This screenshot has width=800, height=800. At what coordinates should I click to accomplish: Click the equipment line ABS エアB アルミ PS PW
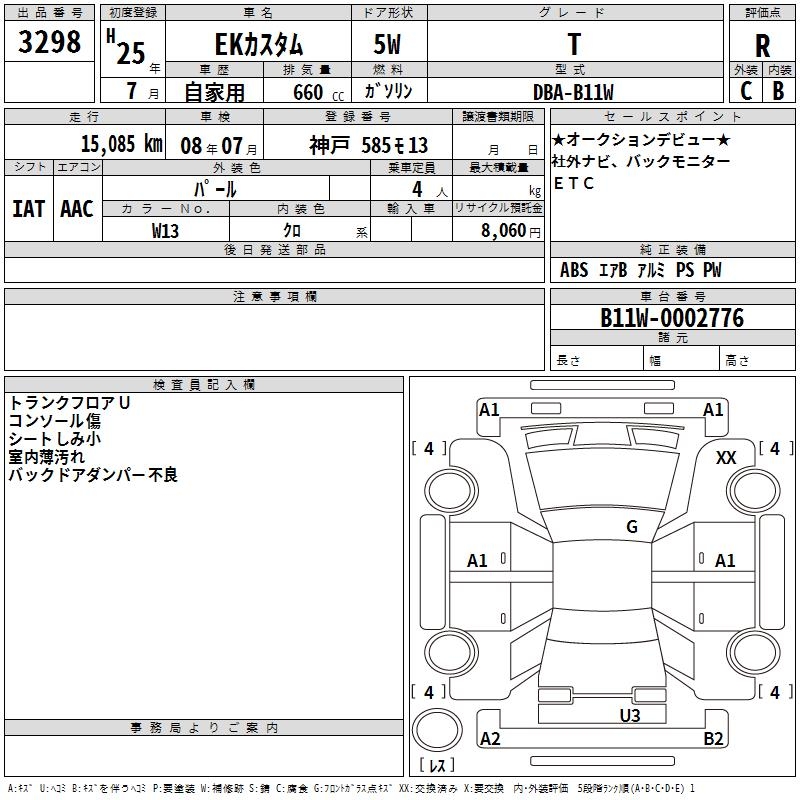coord(641,270)
